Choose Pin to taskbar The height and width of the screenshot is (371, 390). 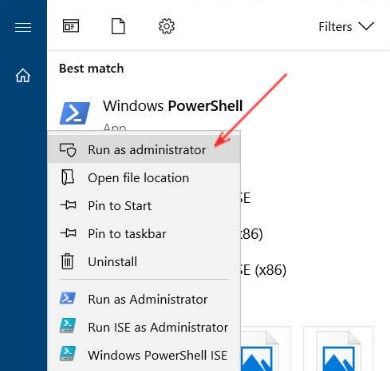(144, 234)
